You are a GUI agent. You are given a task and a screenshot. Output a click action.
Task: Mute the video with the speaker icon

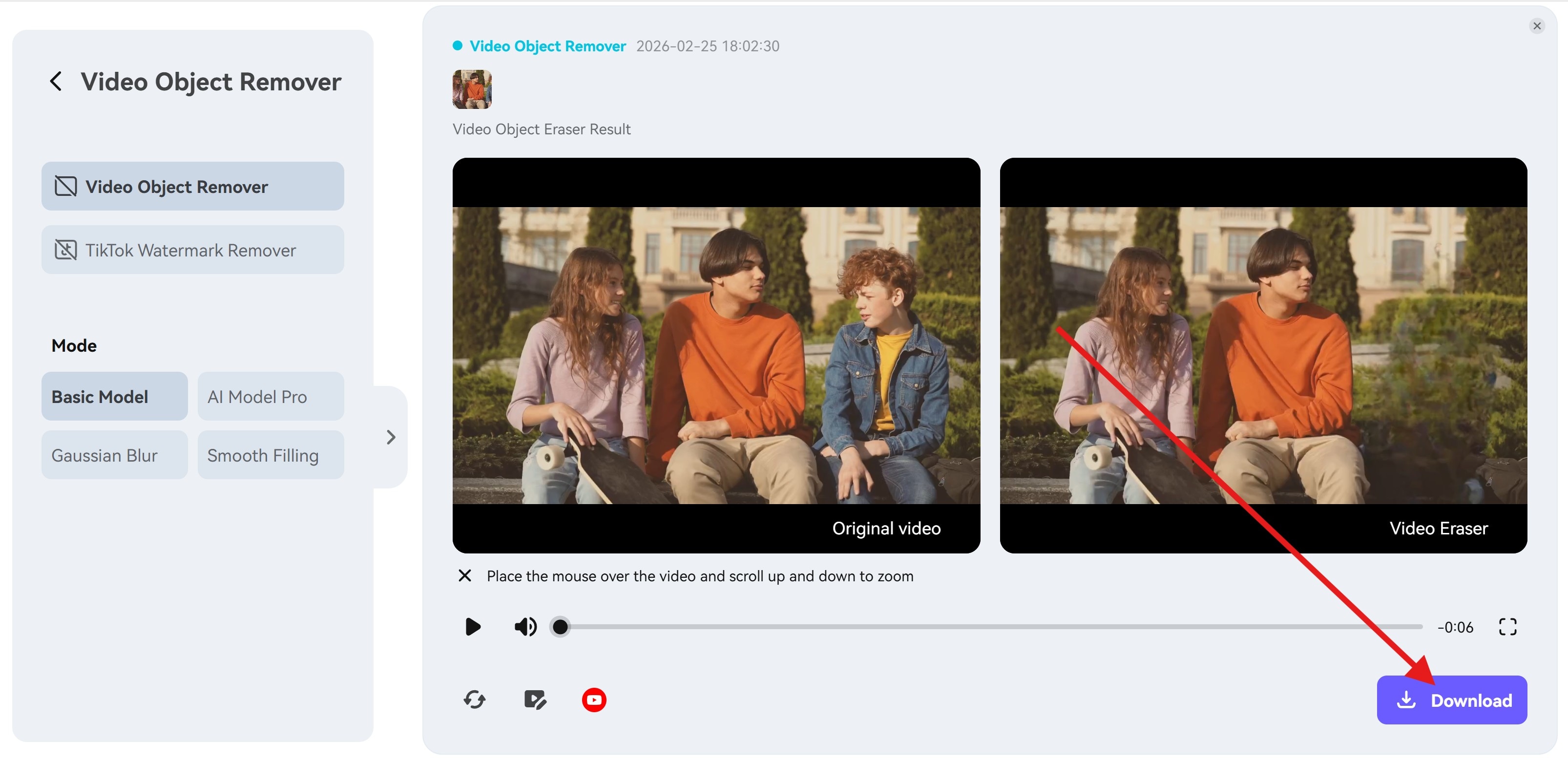point(525,627)
